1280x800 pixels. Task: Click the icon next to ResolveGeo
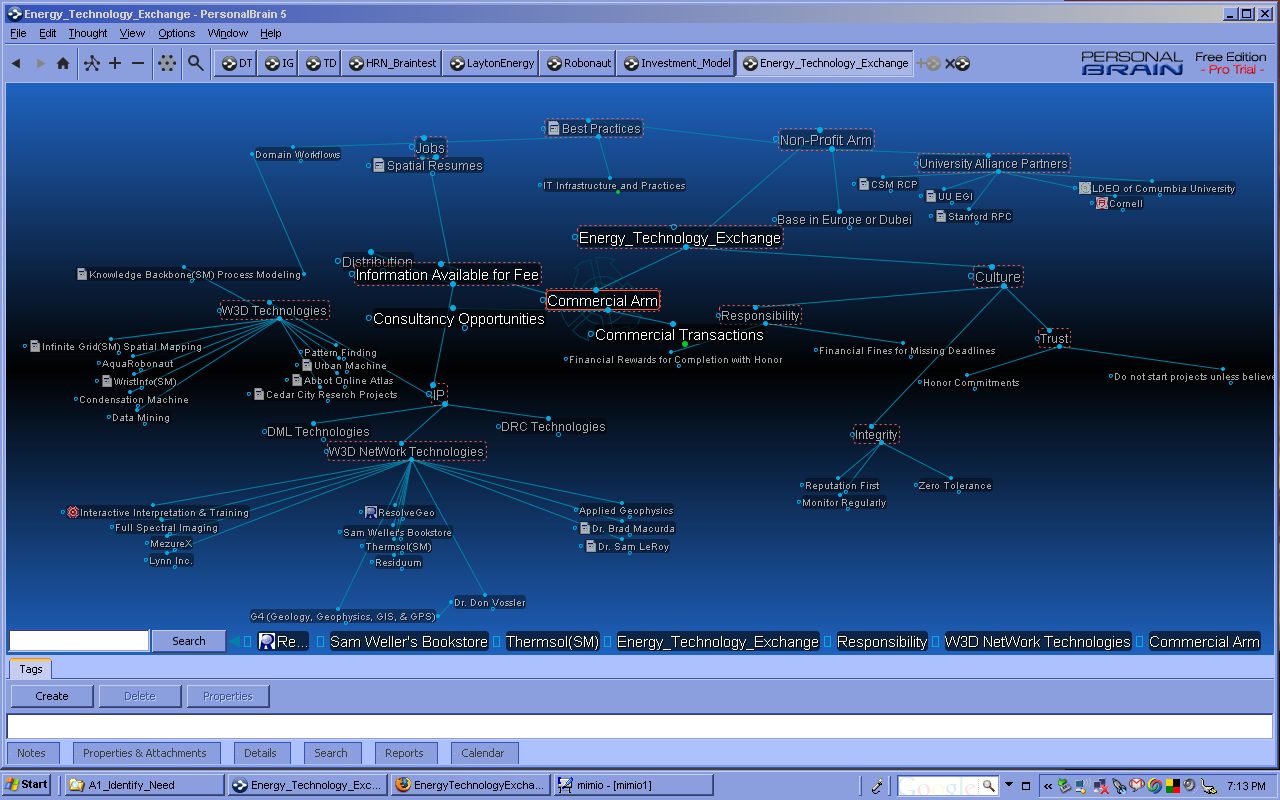(371, 512)
